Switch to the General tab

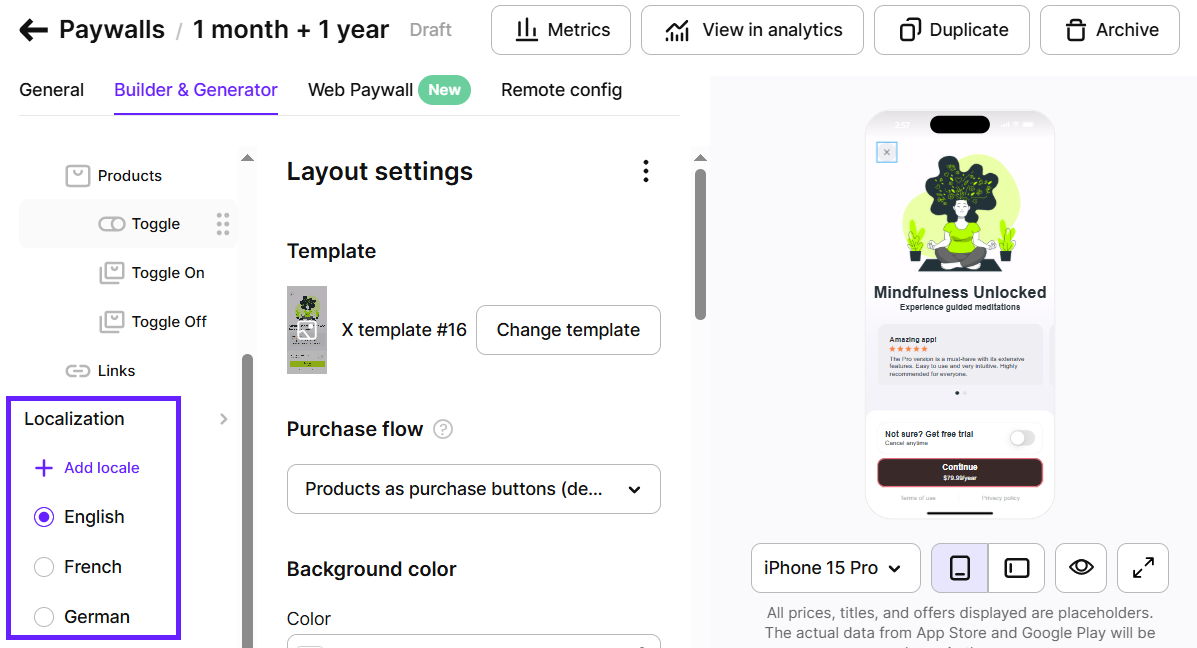point(51,90)
